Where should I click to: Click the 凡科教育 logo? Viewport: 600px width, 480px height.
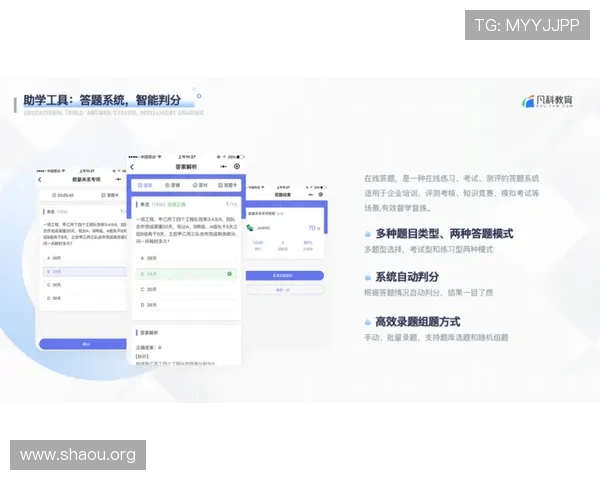click(548, 101)
